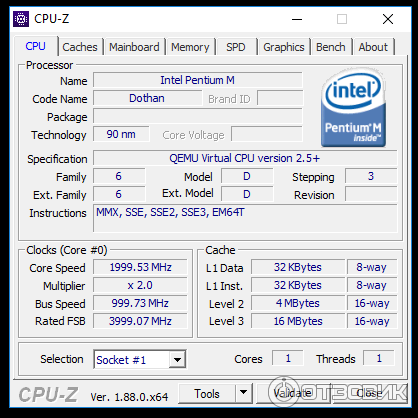Click the Validate button
418x418 pixels.
tap(293, 393)
